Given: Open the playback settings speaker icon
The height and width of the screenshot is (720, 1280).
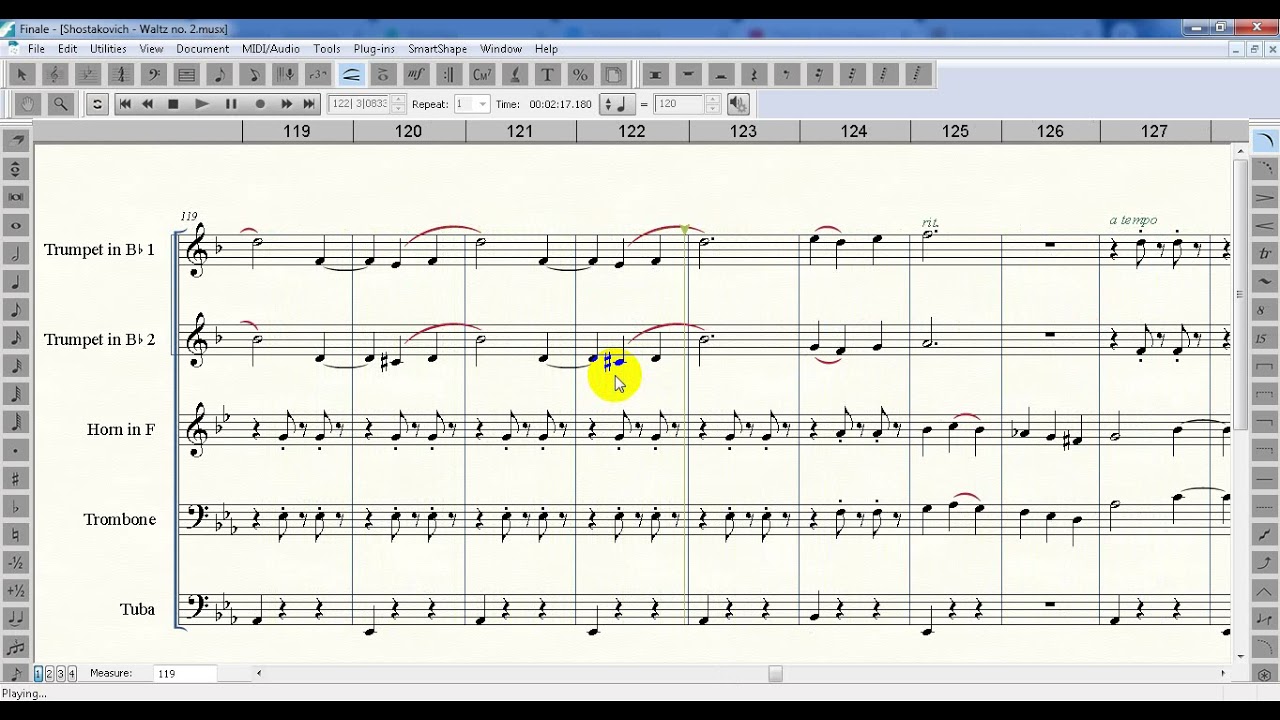Looking at the screenshot, I should pos(738,104).
